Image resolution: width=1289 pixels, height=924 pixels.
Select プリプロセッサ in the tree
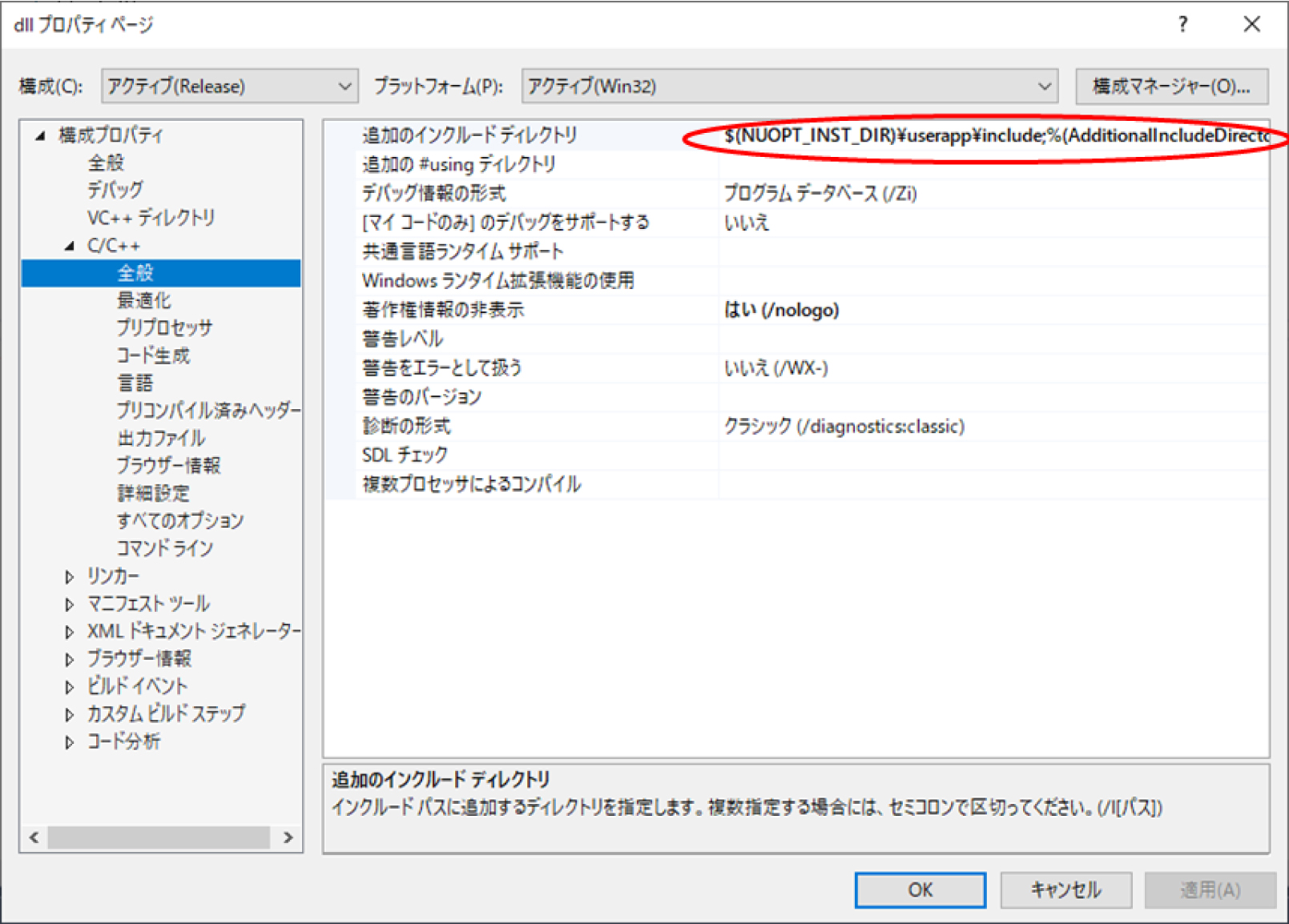point(164,328)
